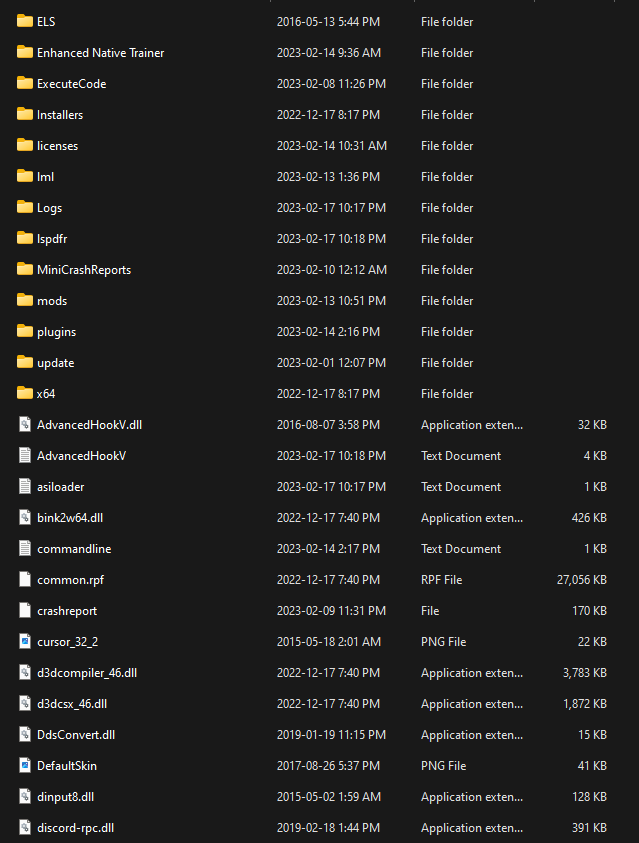Click the 3,783 KB size value
The image size is (639, 843).
click(x=585, y=673)
